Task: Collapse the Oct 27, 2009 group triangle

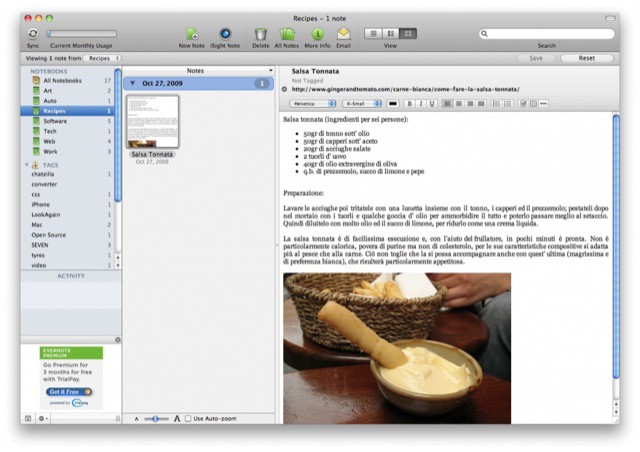Action: coord(132,83)
